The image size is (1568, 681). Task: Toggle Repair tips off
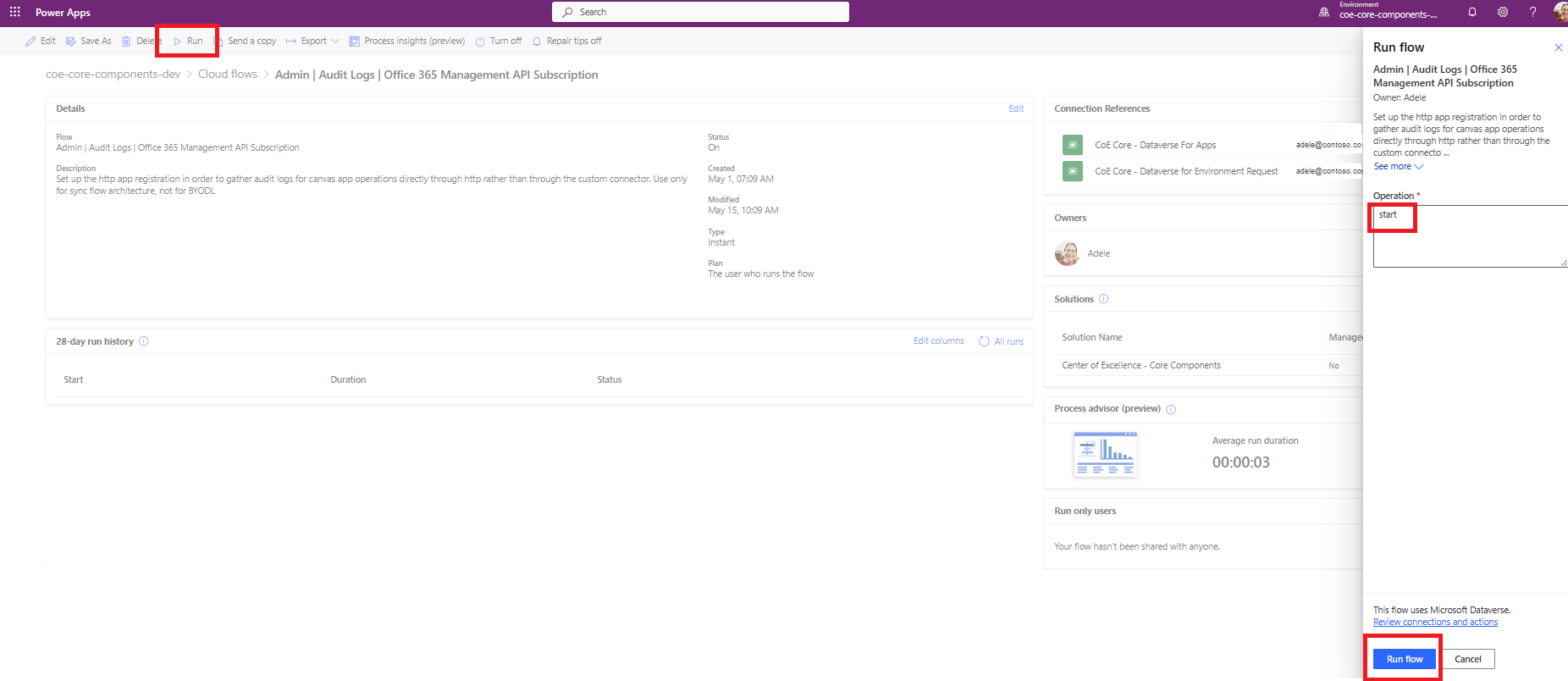pos(567,41)
